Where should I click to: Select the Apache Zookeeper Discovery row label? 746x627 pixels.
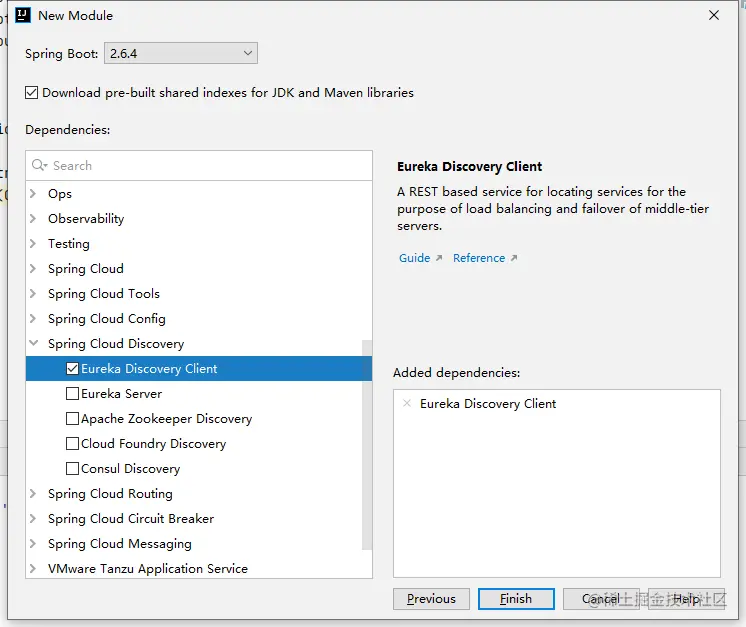tap(167, 419)
